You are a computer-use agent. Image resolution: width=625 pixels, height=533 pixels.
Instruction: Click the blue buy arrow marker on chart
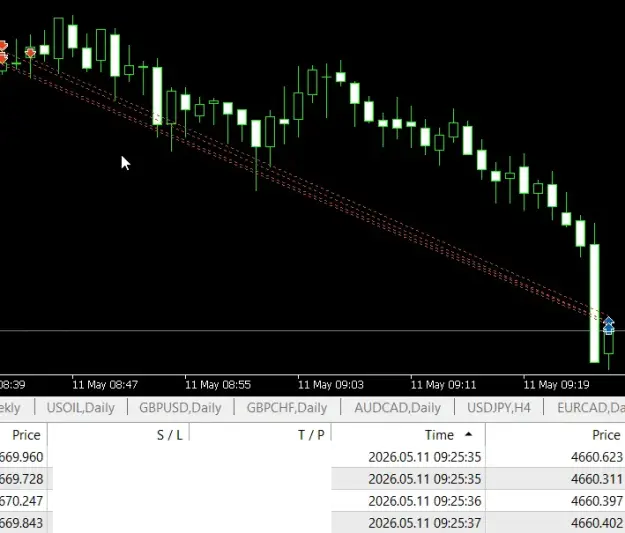(x=608, y=325)
